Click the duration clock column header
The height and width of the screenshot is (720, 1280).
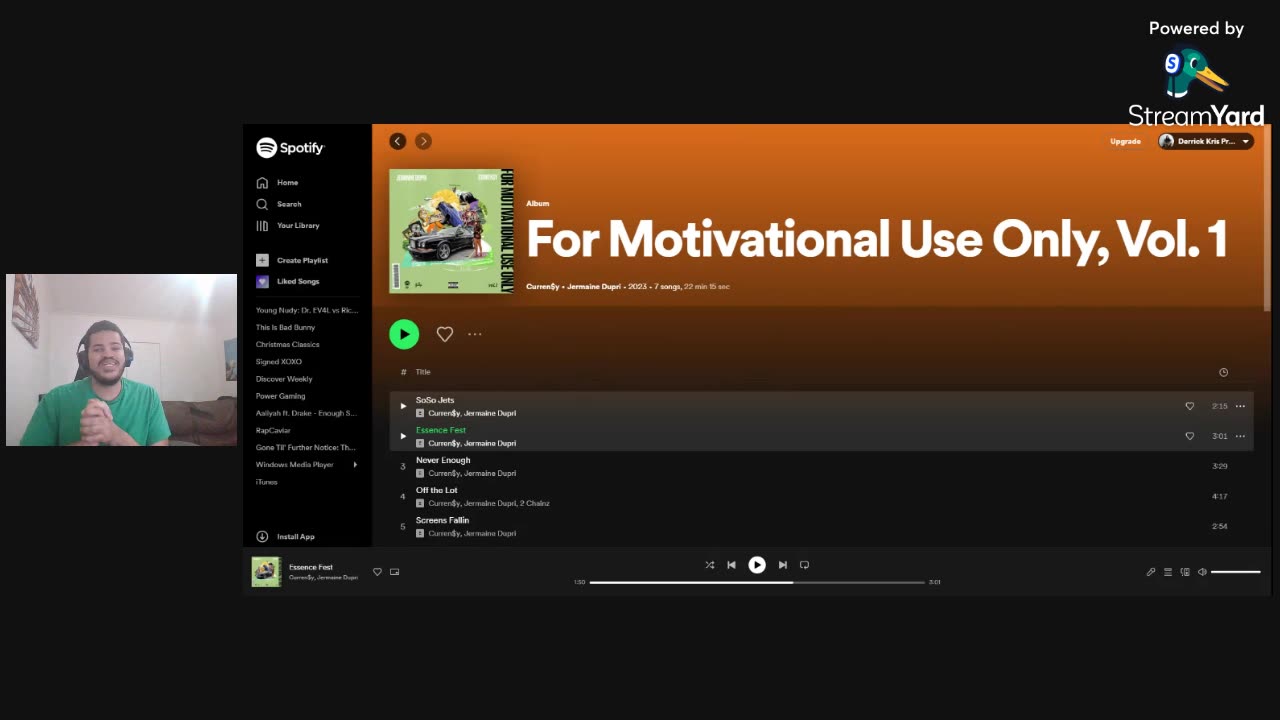click(x=1223, y=372)
